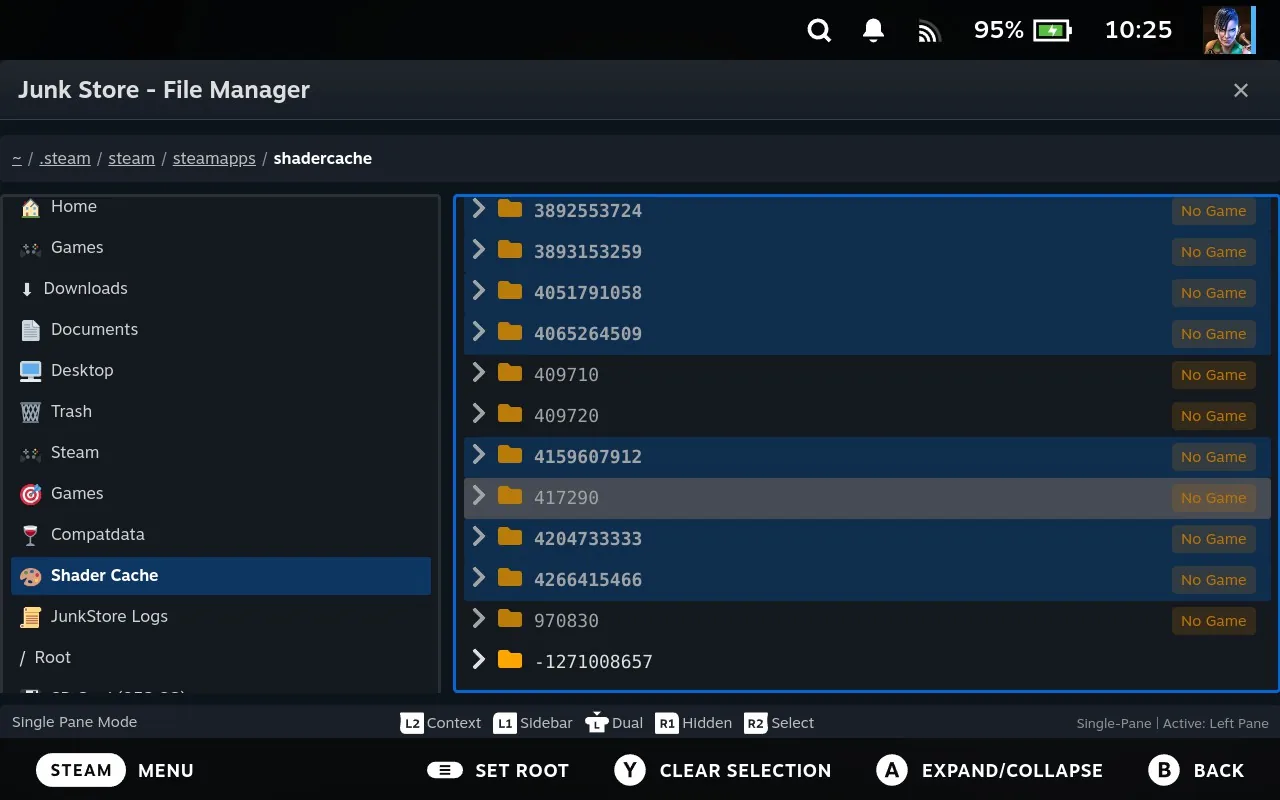The width and height of the screenshot is (1280, 800).
Task: Click the Steam controller icon in sidebar
Action: [31, 453]
